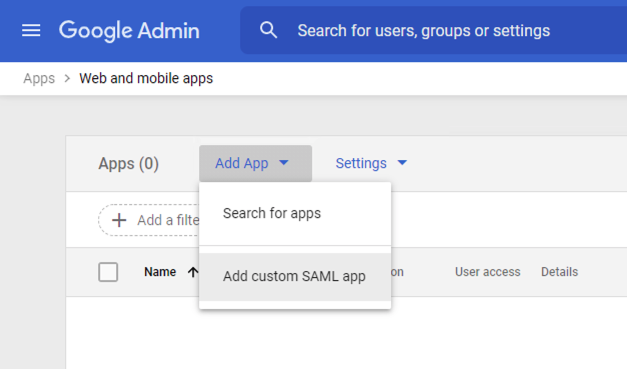Open the hamburger main menu
This screenshot has height=369, width=627.
tap(31, 30)
